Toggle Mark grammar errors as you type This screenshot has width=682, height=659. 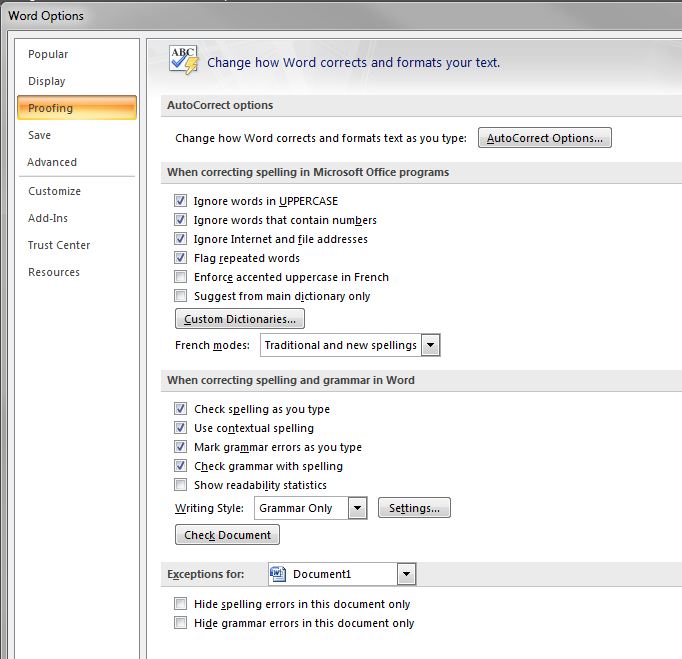tap(181, 447)
